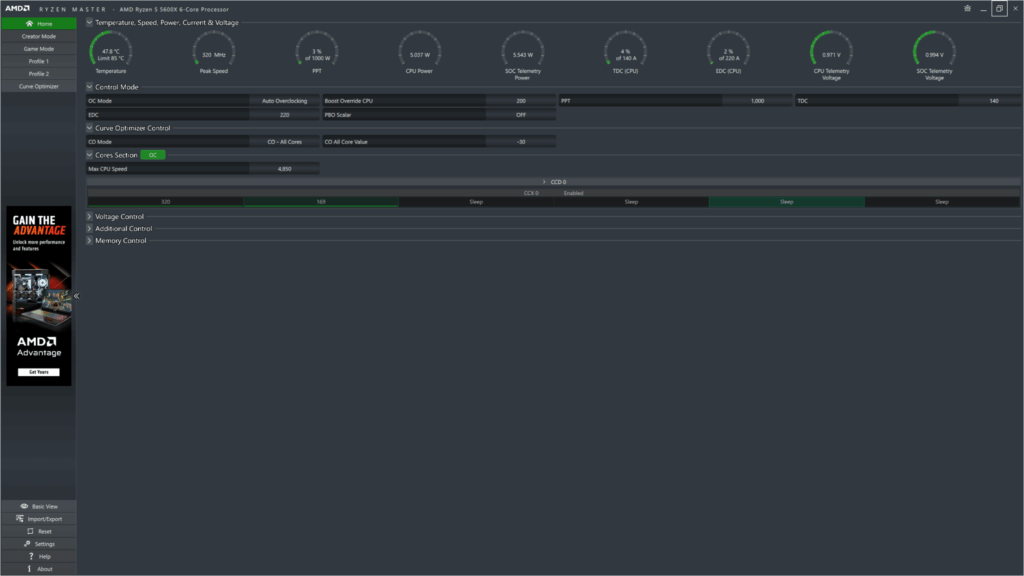Open the Curve Optimizer page
This screenshot has width=1024, height=576.
[39, 86]
